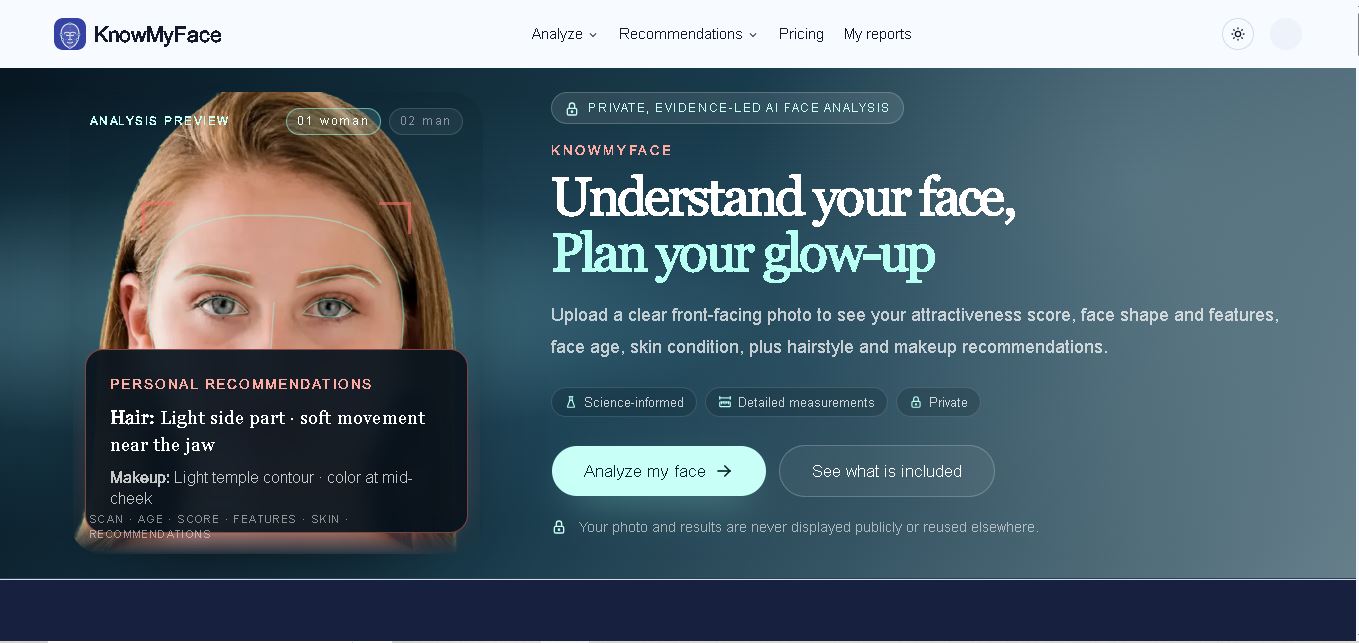The width and height of the screenshot is (1359, 643).
Task: Click the pink KNOWMYFACE eyebrow label
Action: [x=612, y=150]
